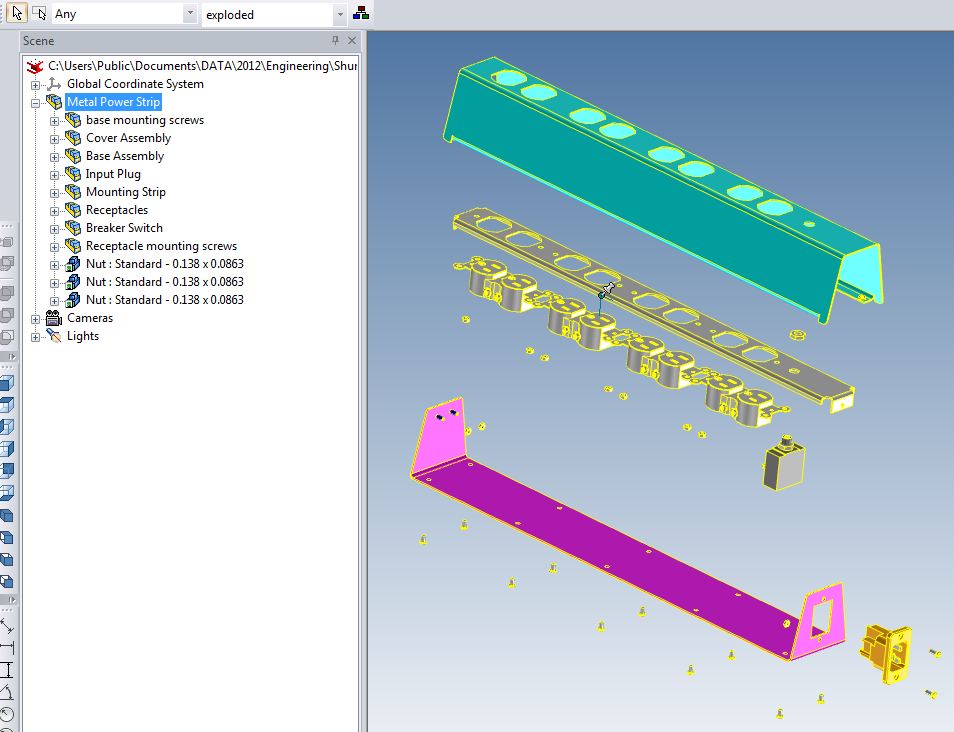Select Receptacle mounting screws item

pyautogui.click(x=161, y=246)
